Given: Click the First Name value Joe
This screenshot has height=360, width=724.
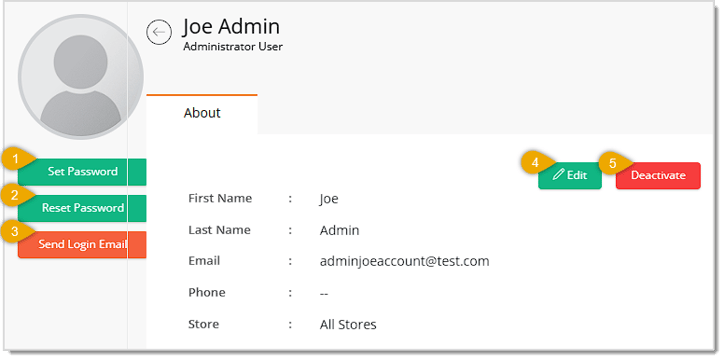Looking at the screenshot, I should click(329, 199).
